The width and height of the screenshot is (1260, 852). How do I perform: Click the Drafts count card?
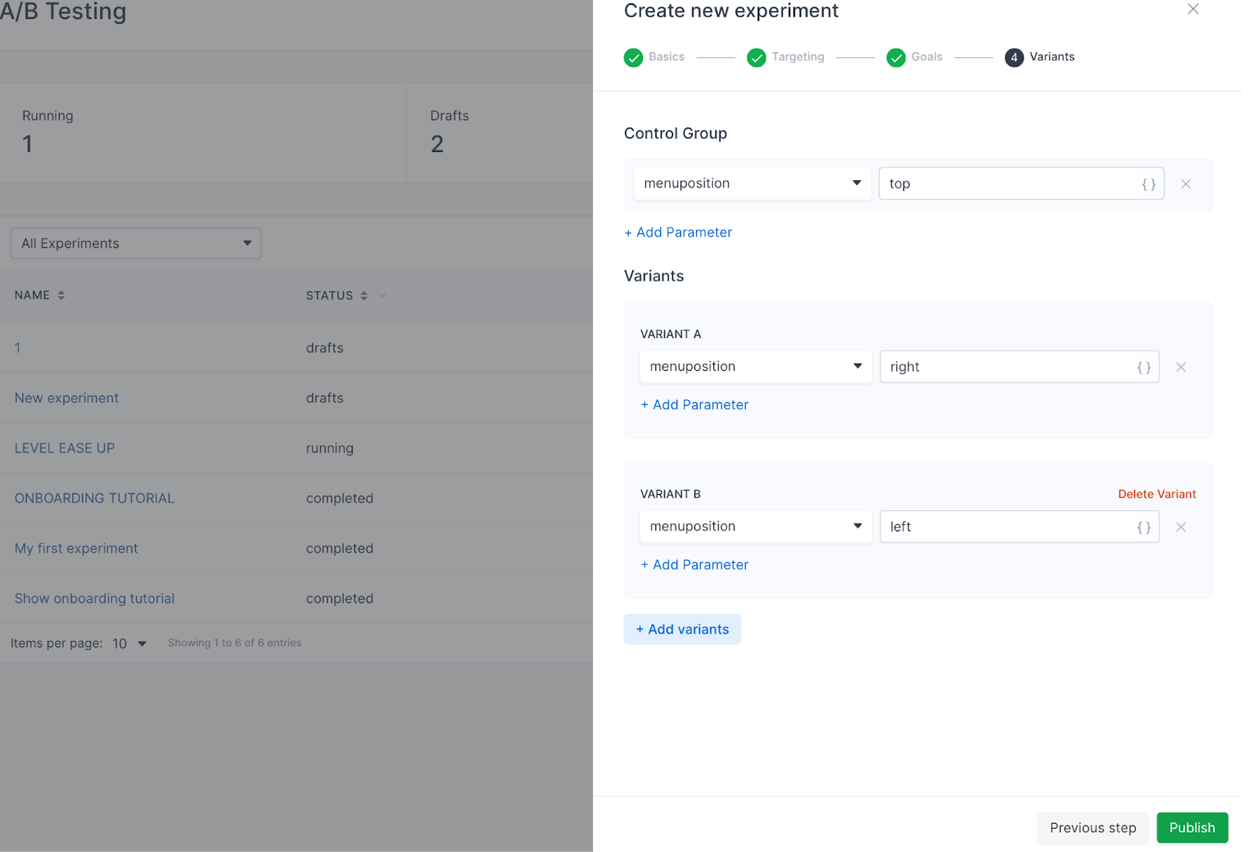coord(500,132)
